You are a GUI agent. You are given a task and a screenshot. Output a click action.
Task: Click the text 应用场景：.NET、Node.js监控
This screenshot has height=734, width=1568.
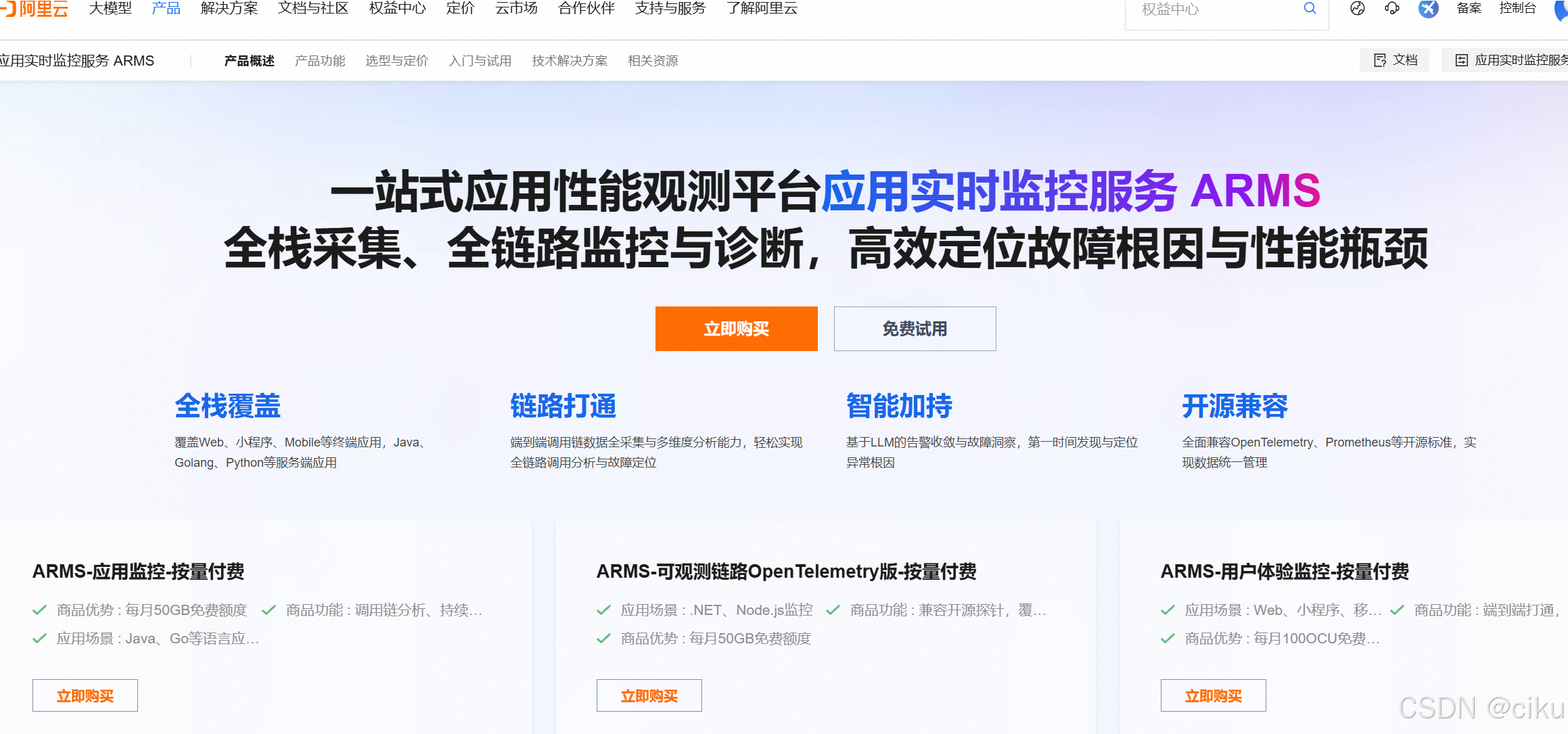[716, 610]
